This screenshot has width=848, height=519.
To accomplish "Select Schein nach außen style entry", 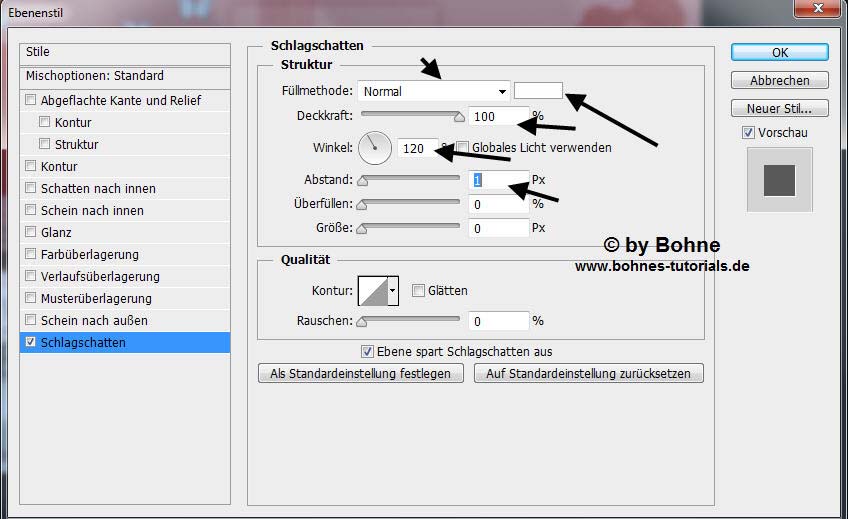I will pos(94,321).
